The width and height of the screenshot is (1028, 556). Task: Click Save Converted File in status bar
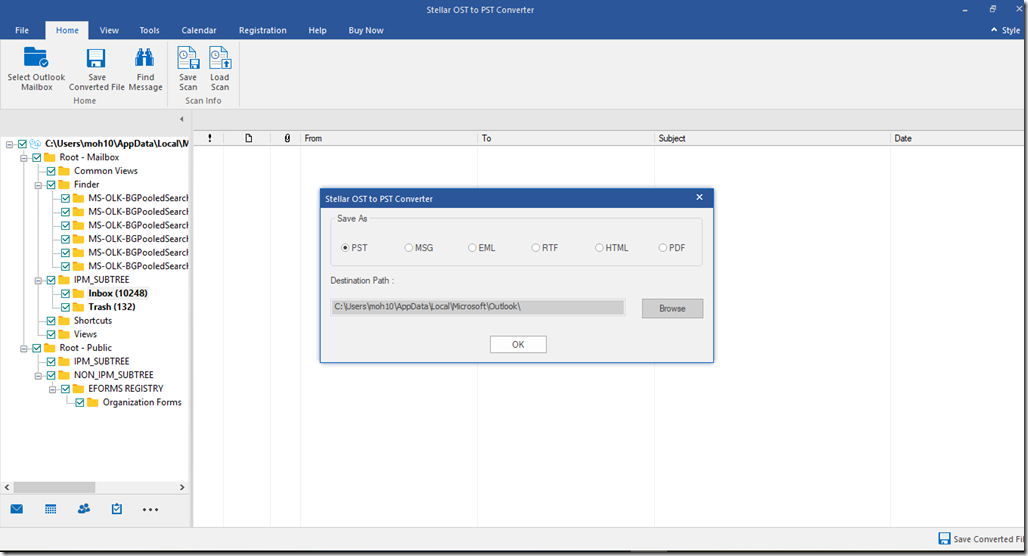[x=981, y=539]
